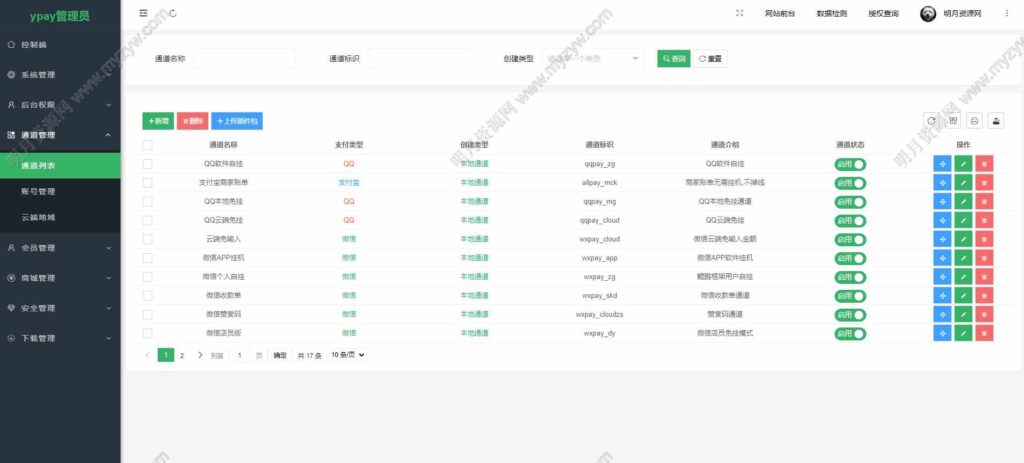Click the green 查询 search button
The height and width of the screenshot is (463, 1024).
[x=674, y=59]
